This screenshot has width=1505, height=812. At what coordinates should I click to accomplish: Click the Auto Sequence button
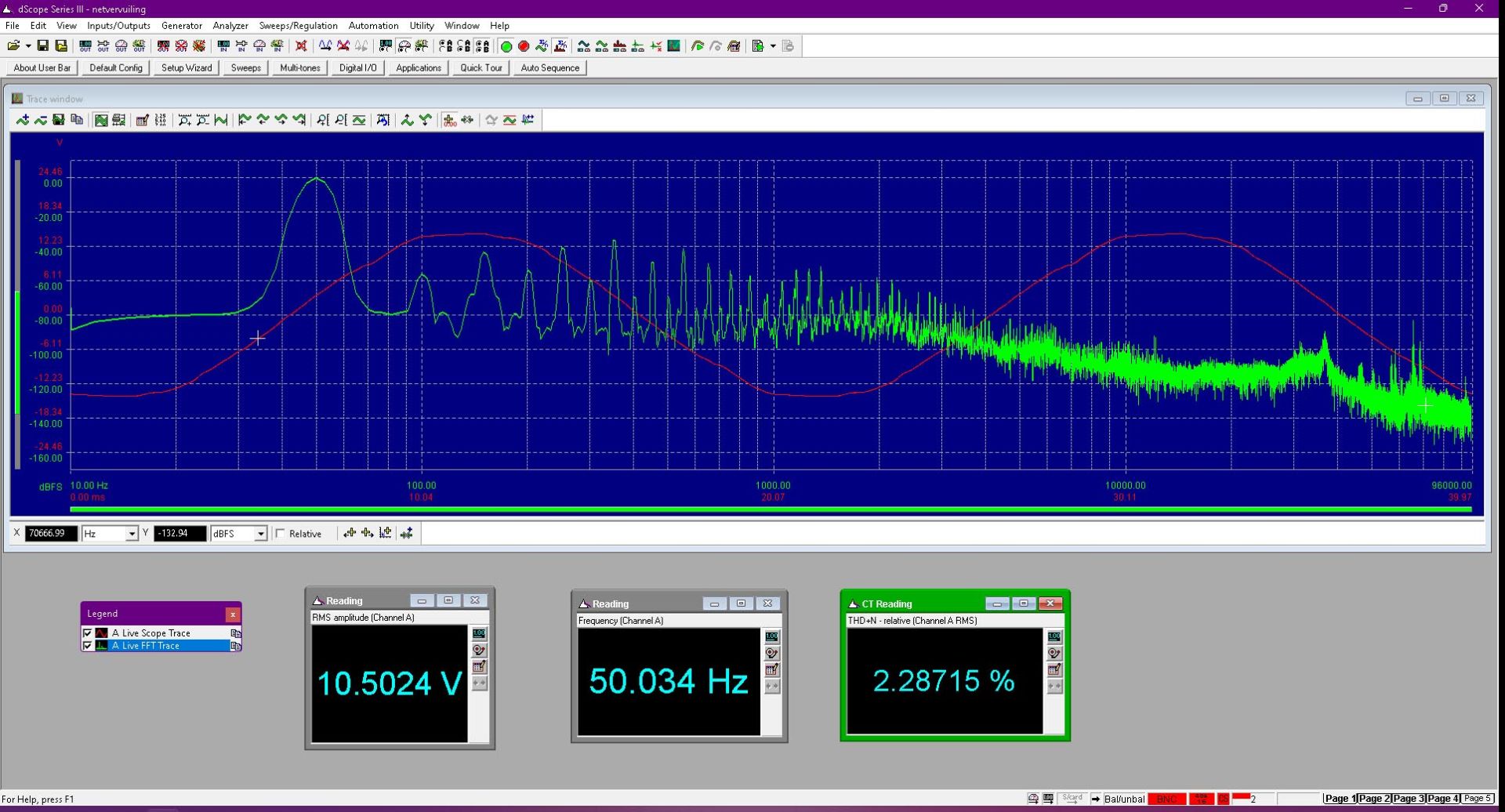[x=550, y=68]
